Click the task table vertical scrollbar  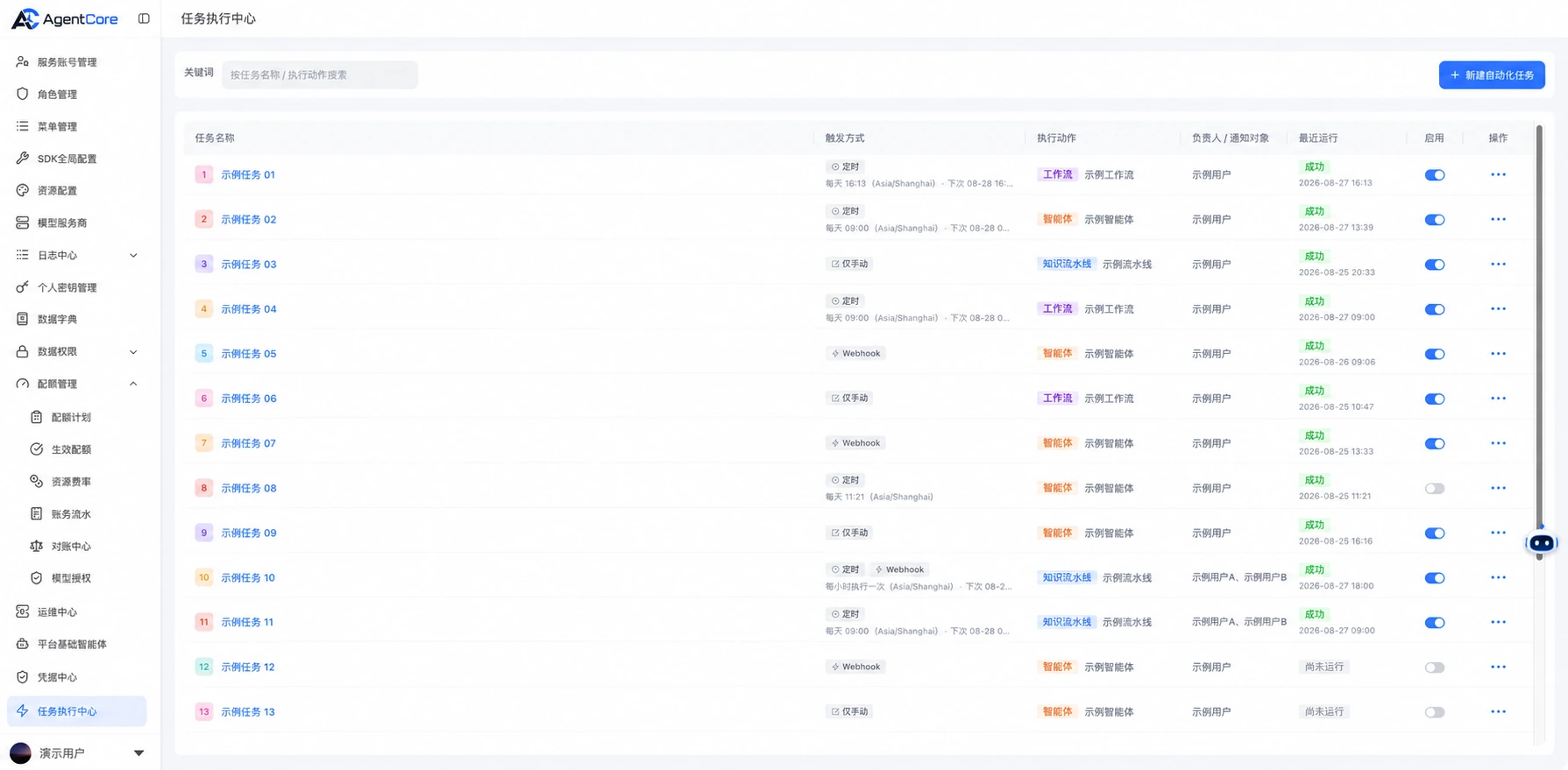(x=1539, y=342)
